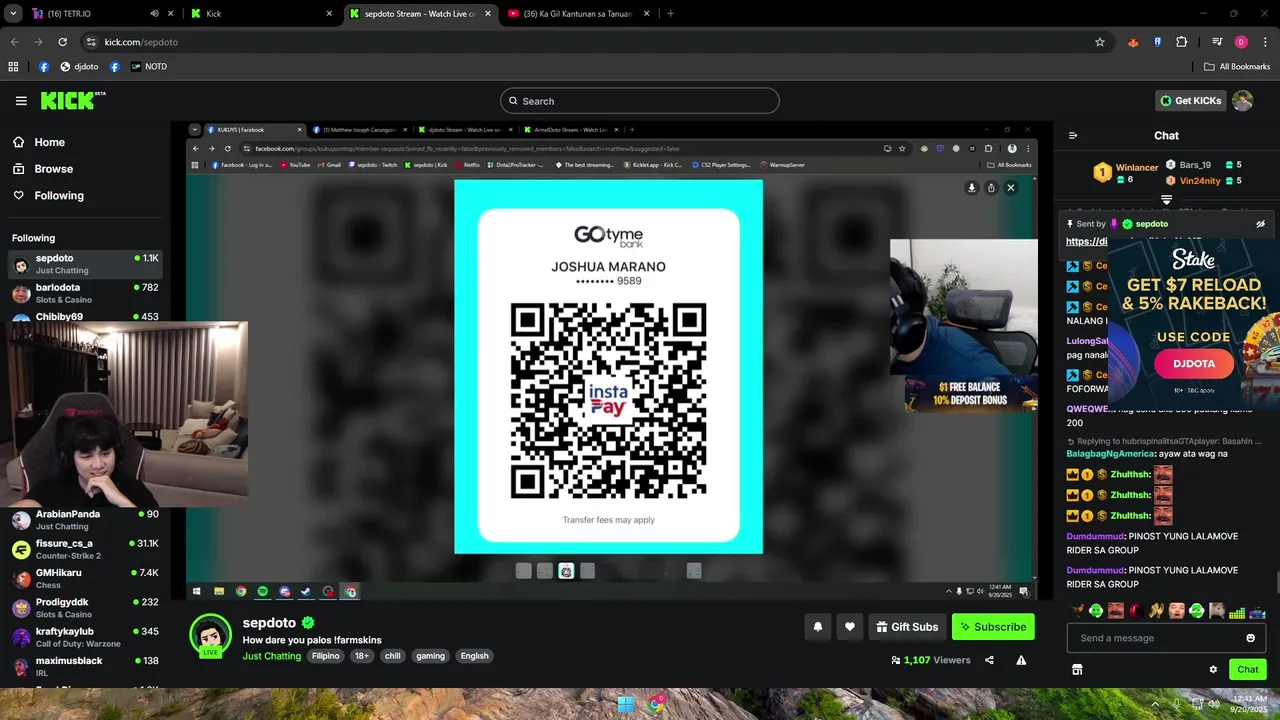Reload the page
Screen dimensions: 1280x720
(x=62, y=42)
